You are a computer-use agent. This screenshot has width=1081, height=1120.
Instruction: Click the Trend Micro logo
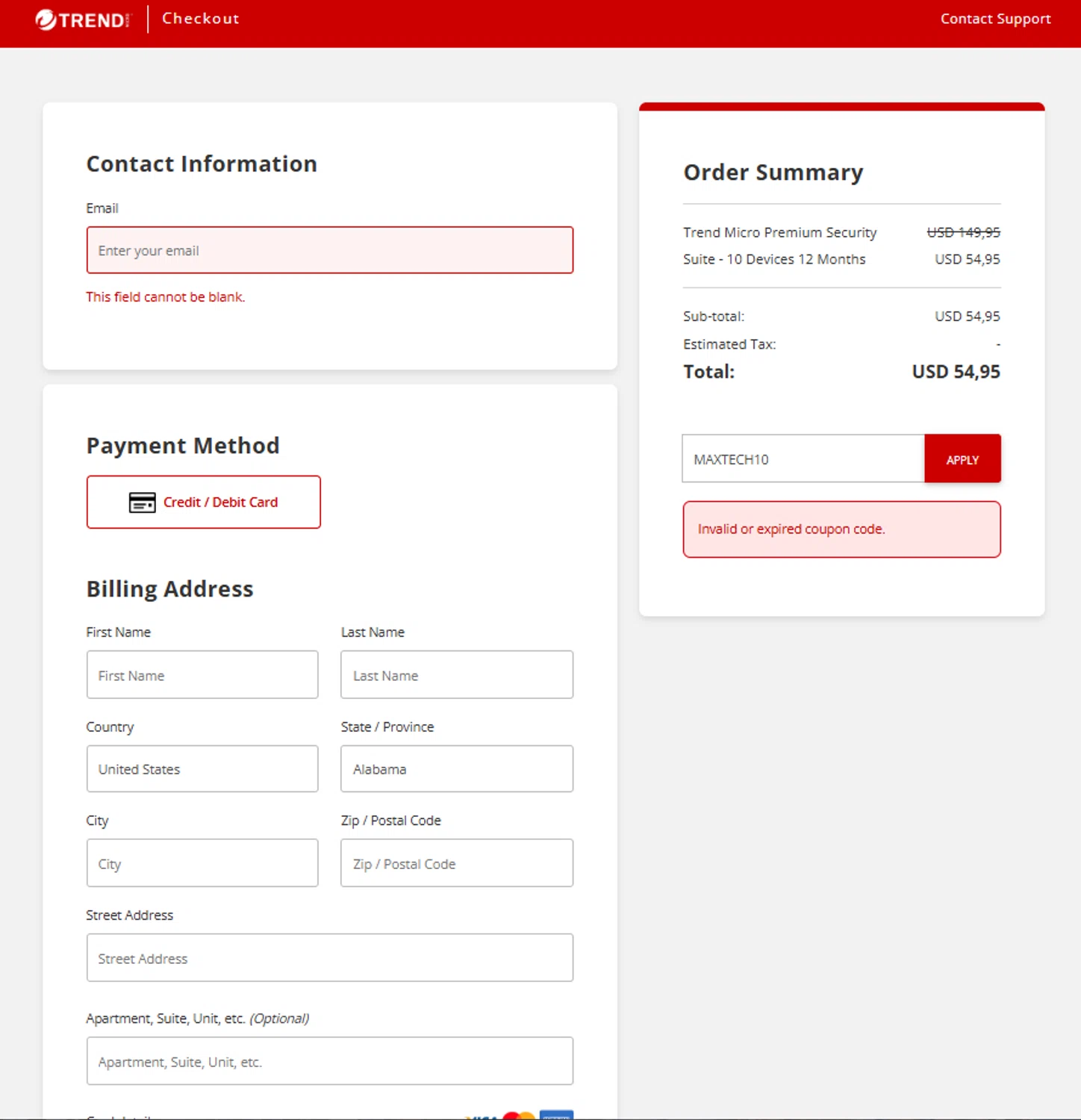point(83,19)
